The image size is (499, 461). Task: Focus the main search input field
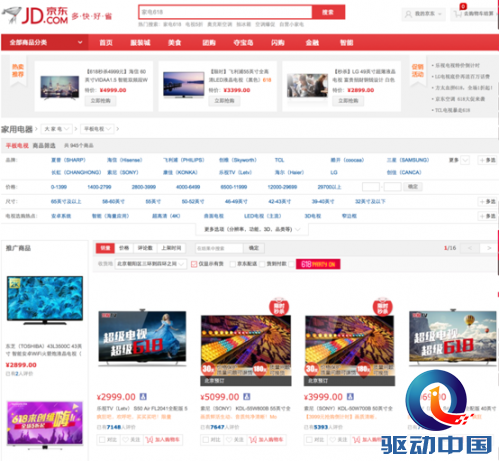[x=226, y=12]
